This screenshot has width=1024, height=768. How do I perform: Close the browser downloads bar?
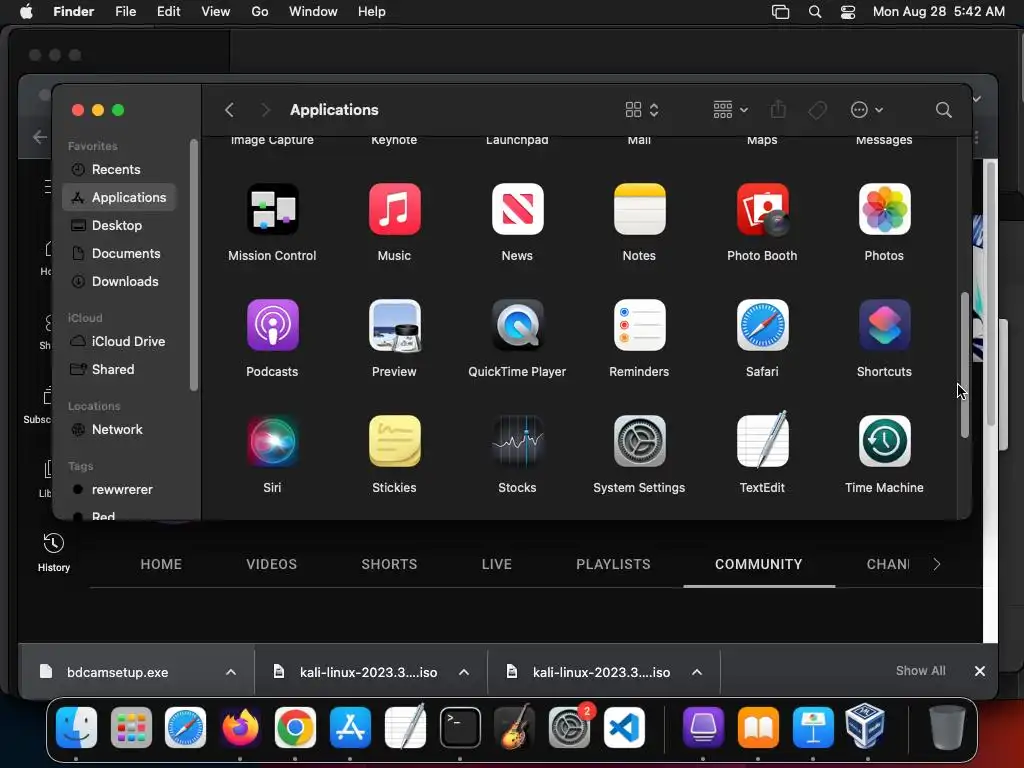coord(980,671)
